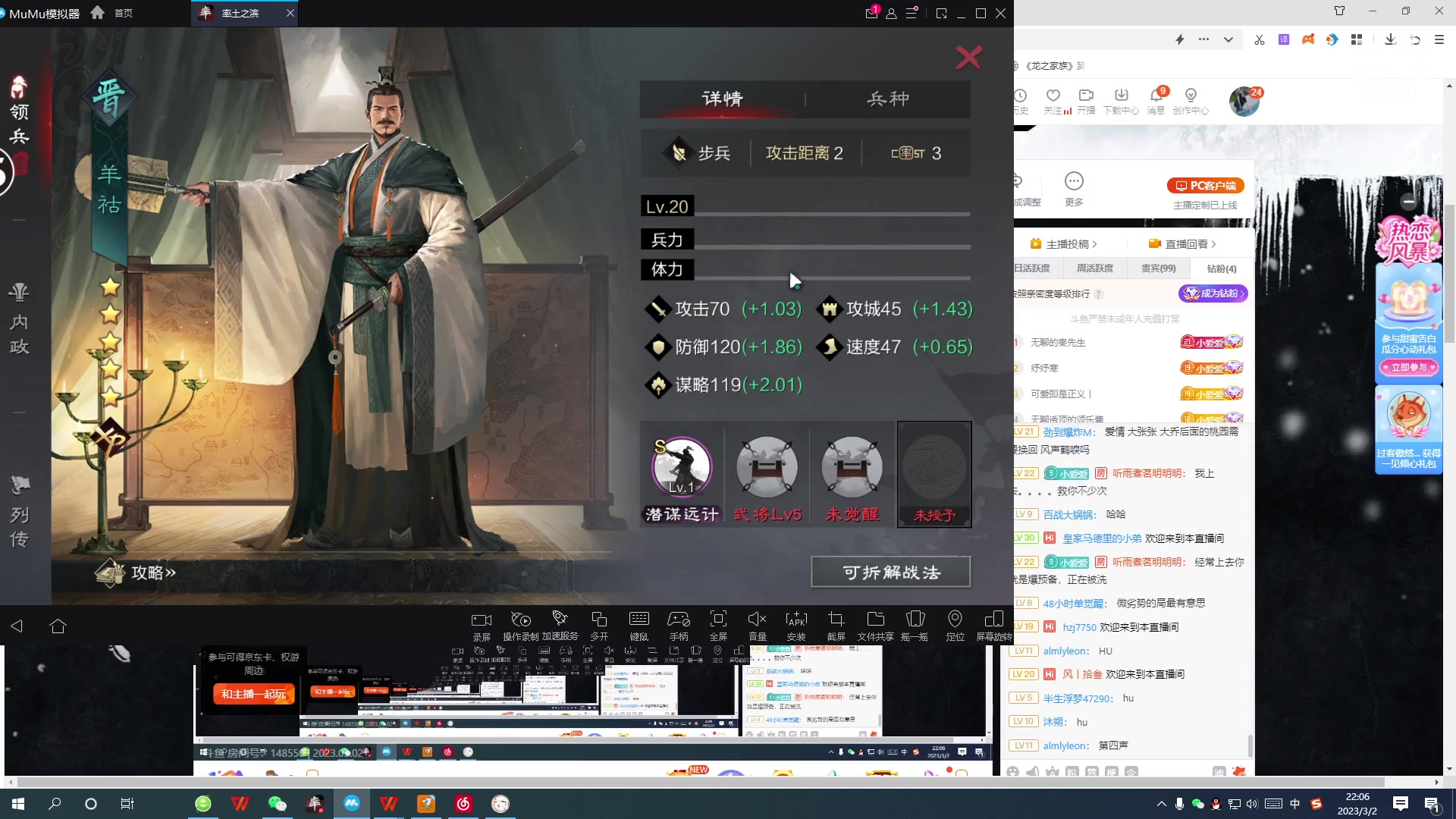
Task: Click the browser undo arrow icon
Action: tap(1415, 39)
